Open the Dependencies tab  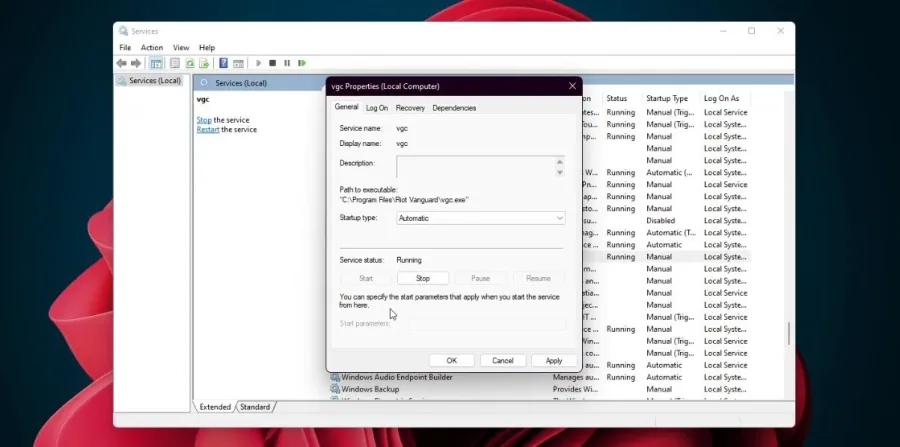click(454, 108)
